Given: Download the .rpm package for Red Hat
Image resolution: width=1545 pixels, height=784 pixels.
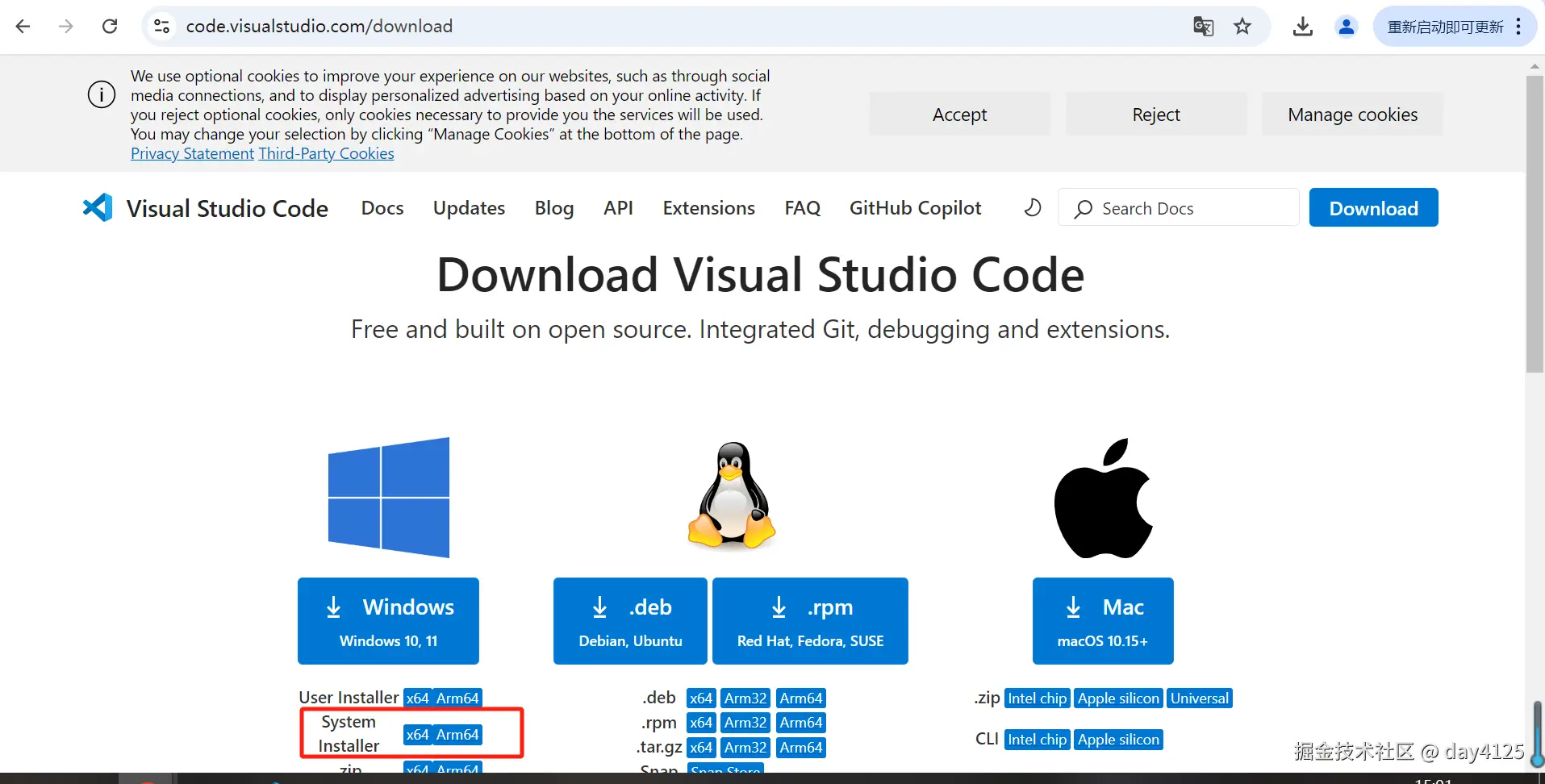Looking at the screenshot, I should [810, 621].
